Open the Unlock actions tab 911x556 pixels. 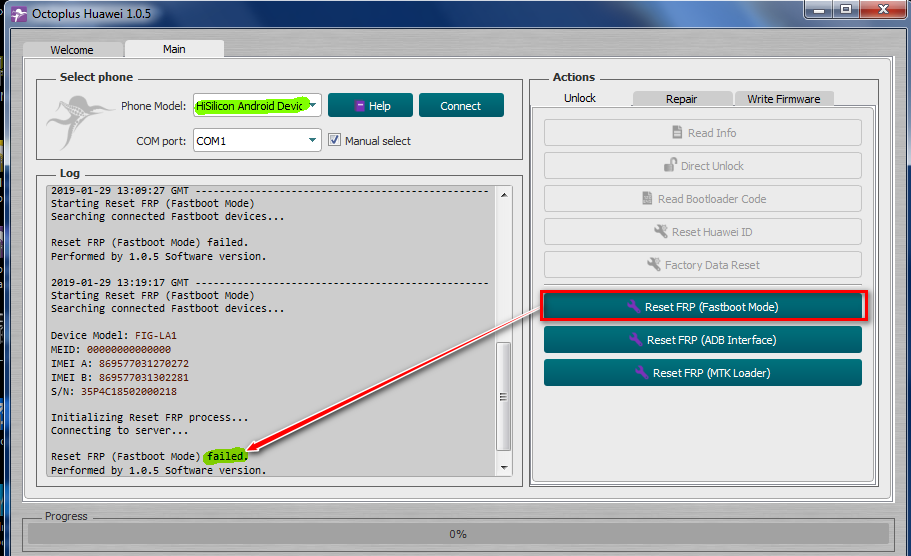[580, 98]
